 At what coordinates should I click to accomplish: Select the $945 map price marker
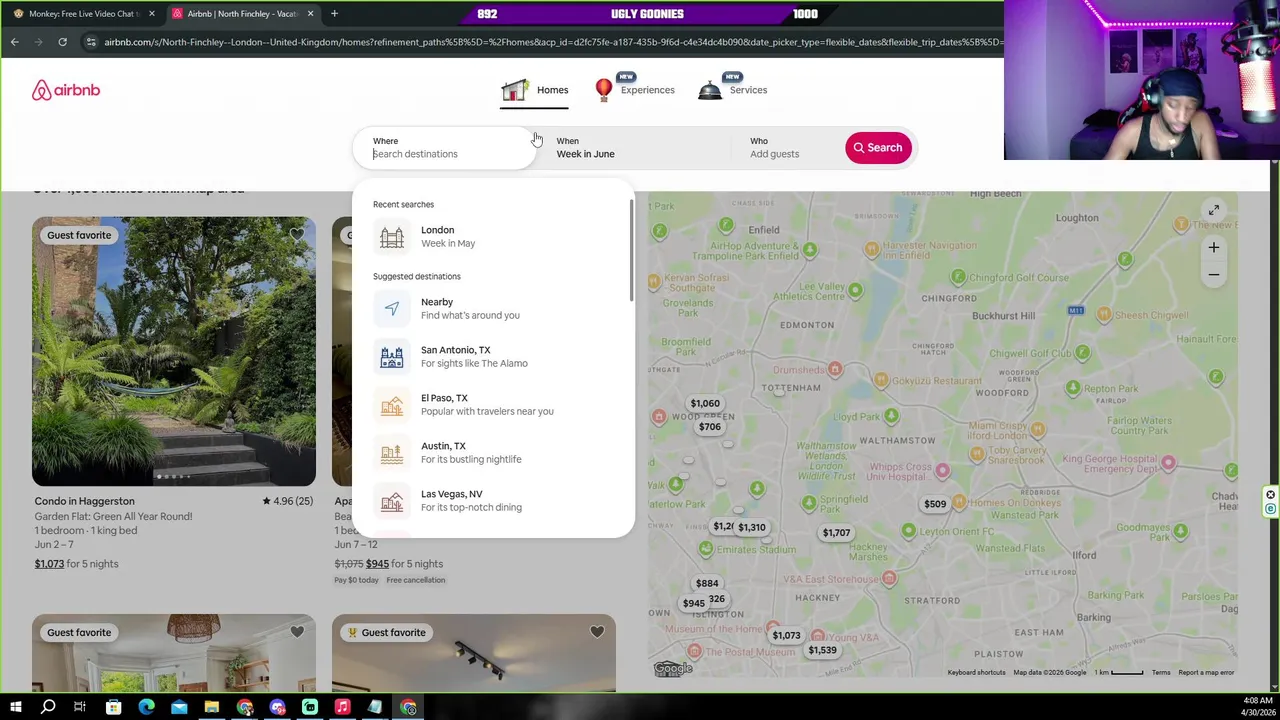point(693,603)
